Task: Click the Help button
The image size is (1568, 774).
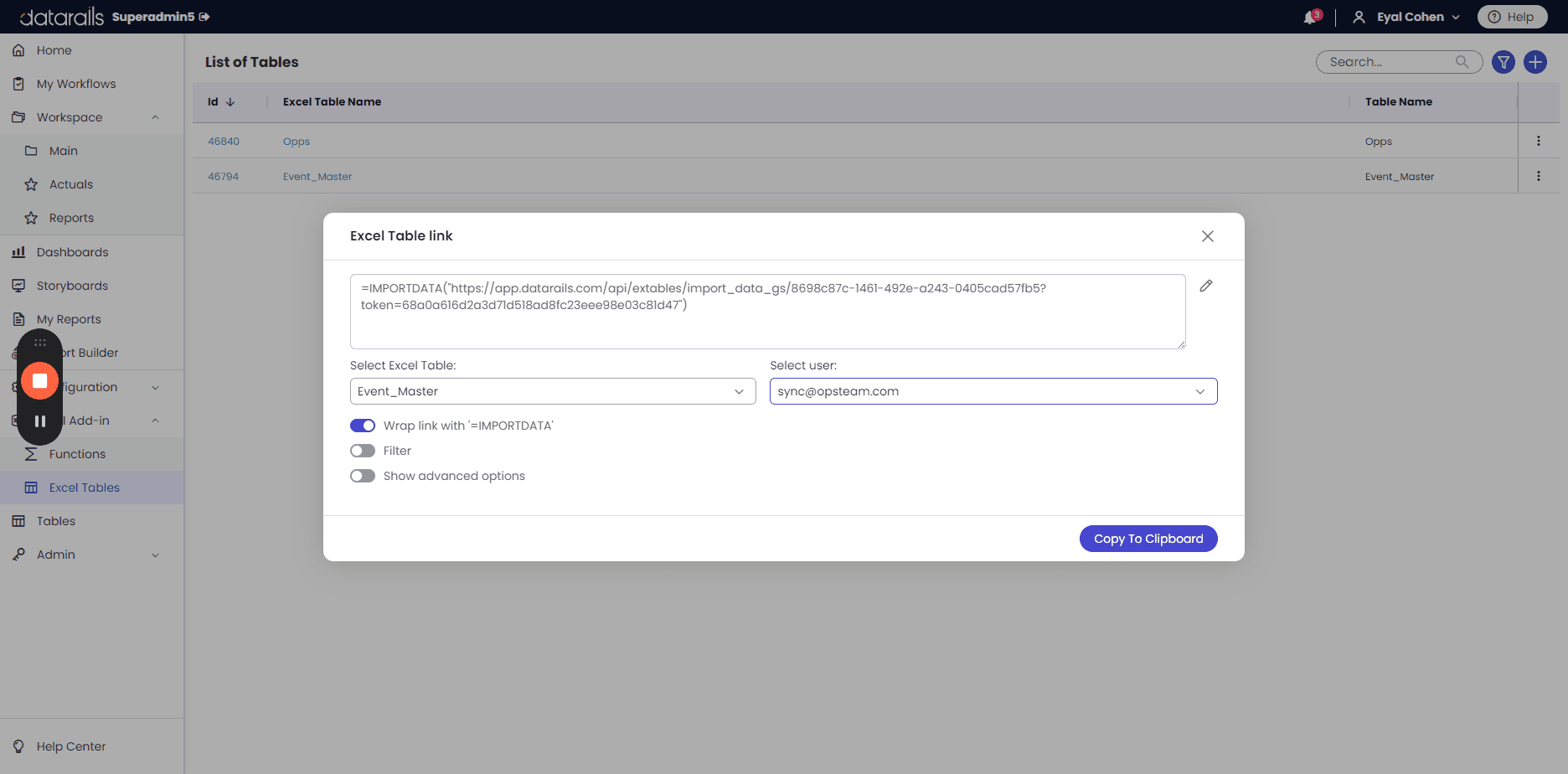Action: pyautogui.click(x=1512, y=17)
